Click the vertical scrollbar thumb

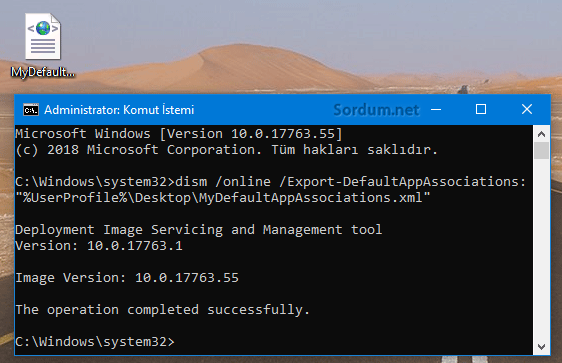click(x=541, y=151)
